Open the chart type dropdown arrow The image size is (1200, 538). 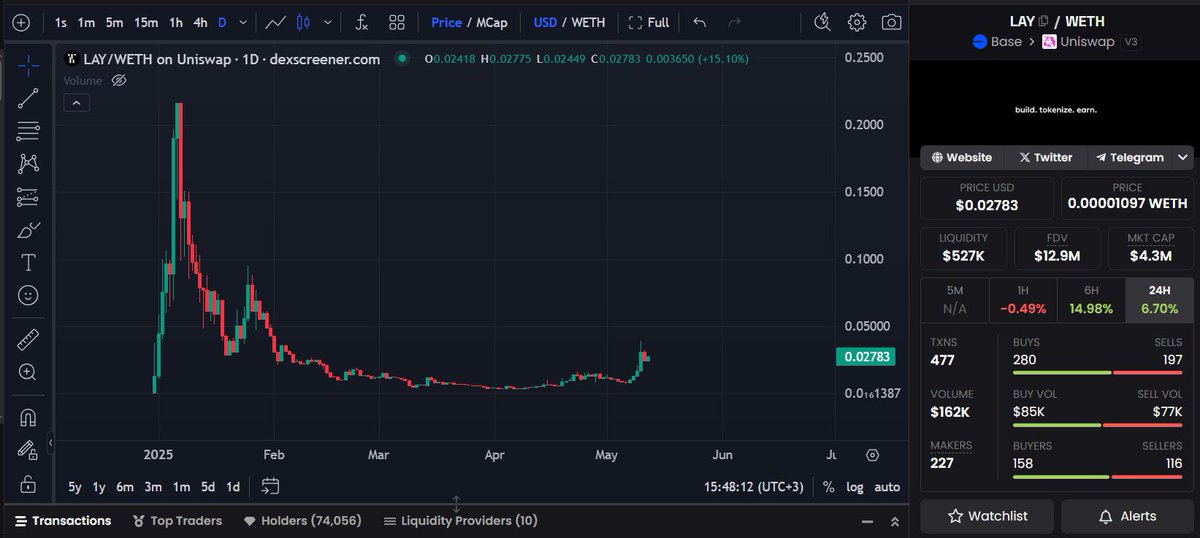pyautogui.click(x=328, y=22)
